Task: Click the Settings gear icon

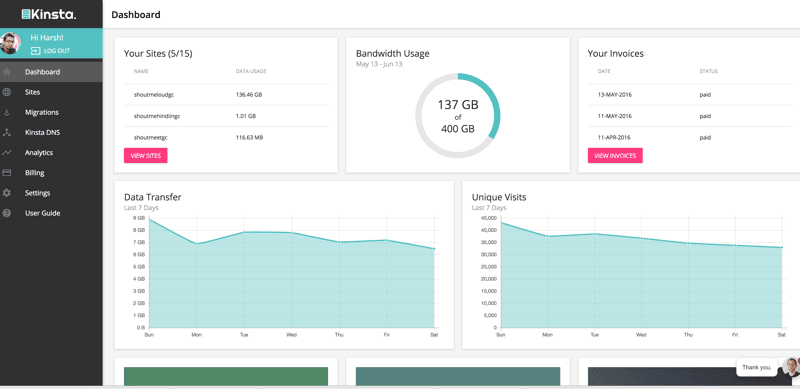Action: pos(7,193)
